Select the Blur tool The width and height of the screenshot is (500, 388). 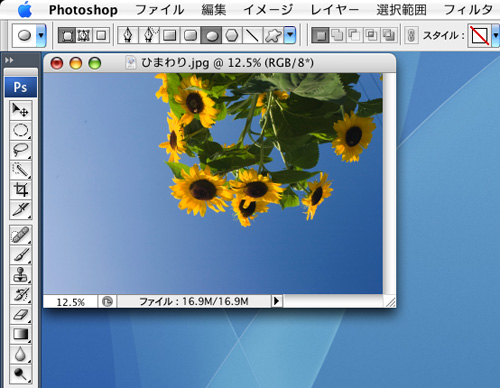[x=21, y=354]
